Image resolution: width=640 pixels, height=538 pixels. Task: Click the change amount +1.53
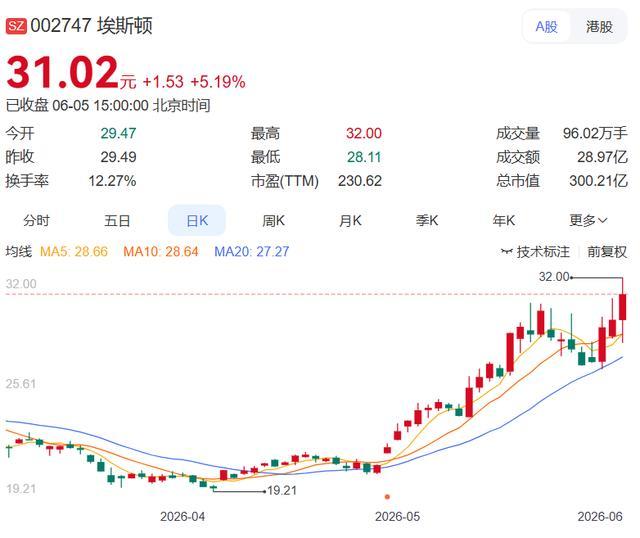pyautogui.click(x=163, y=82)
